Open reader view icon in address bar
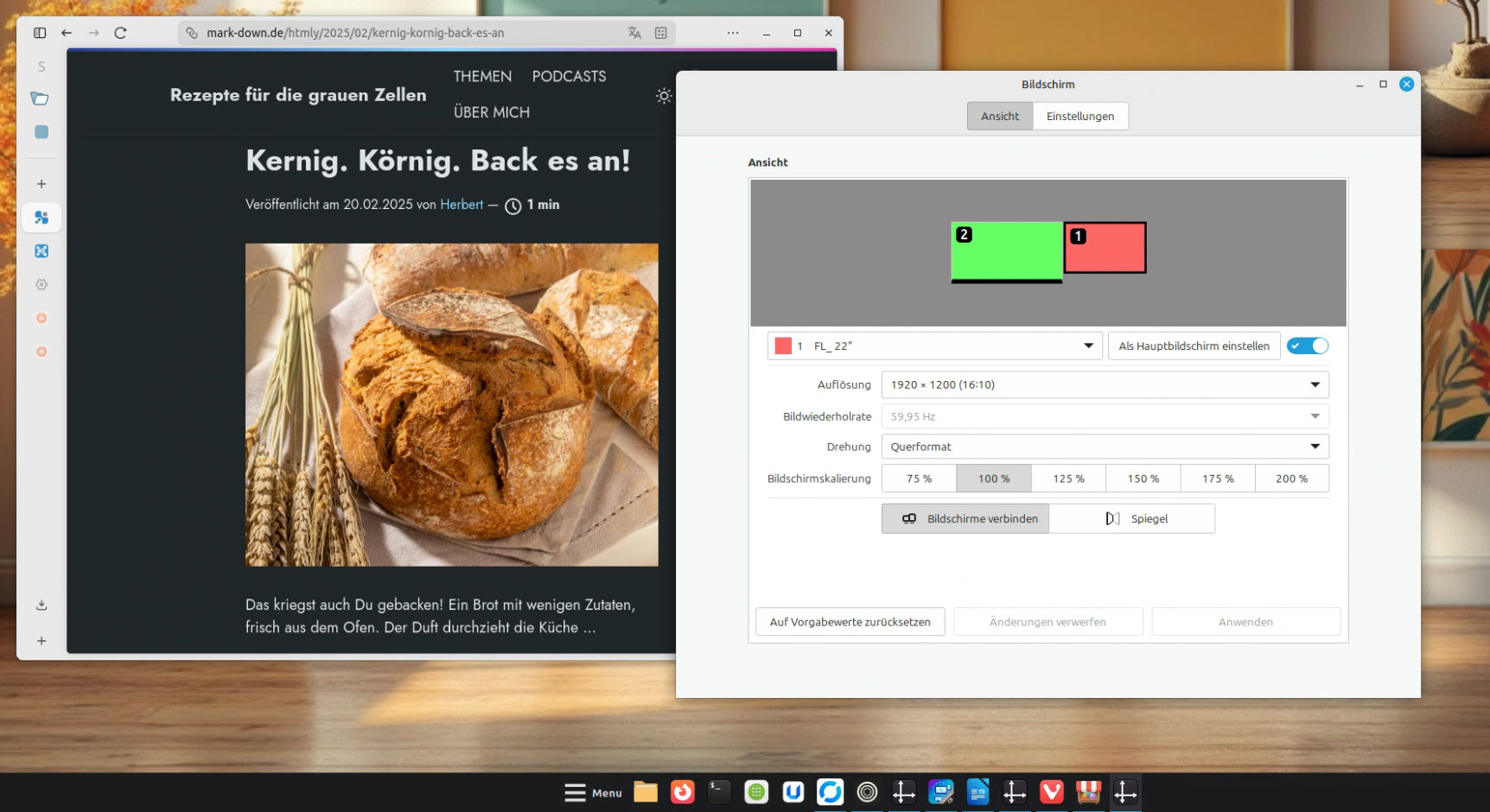 (x=661, y=33)
